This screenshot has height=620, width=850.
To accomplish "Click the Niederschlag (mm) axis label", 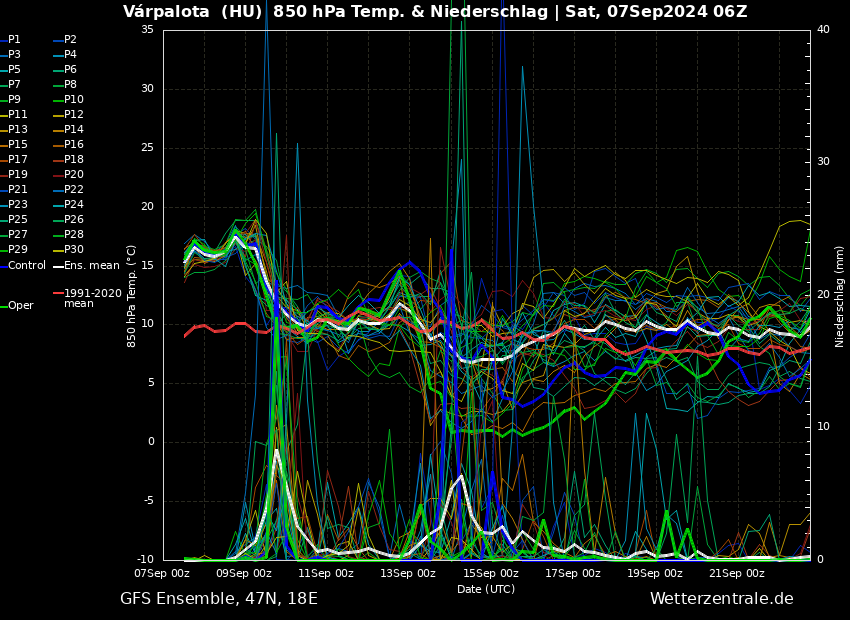I will pyautogui.click(x=840, y=296).
